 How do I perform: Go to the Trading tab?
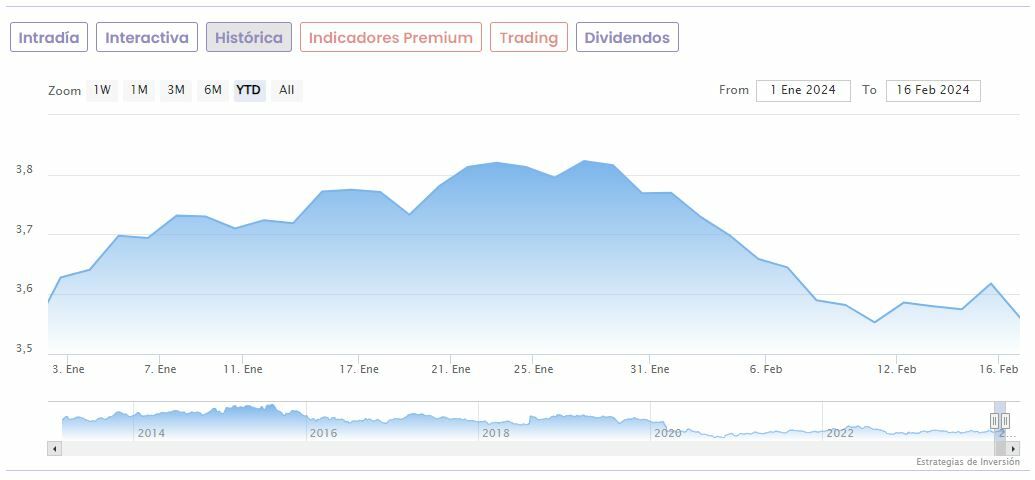pyautogui.click(x=528, y=38)
